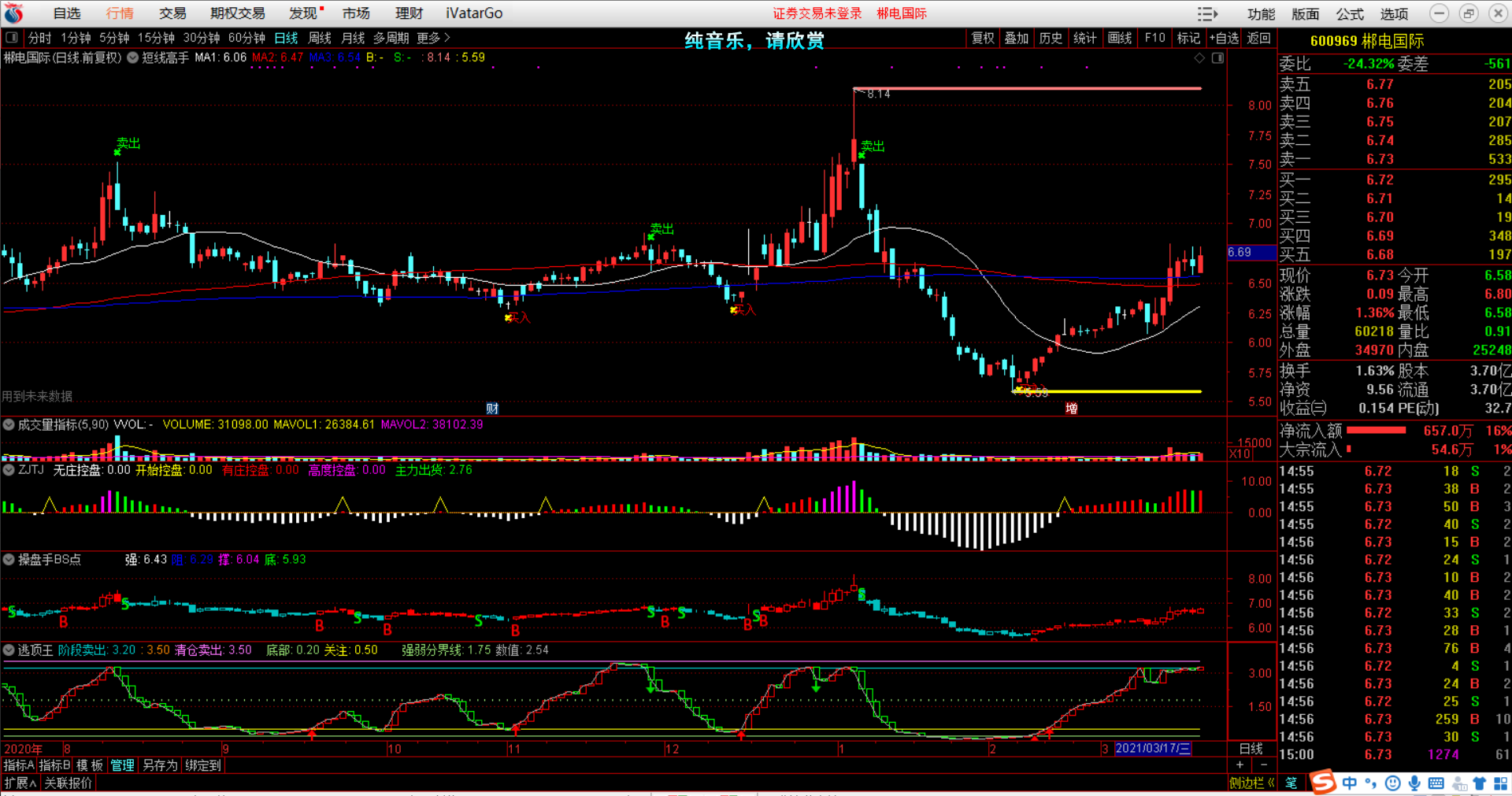Toggle Sogou punctuation mode icon
Screen dimensions: 1512x796
coord(1371,783)
